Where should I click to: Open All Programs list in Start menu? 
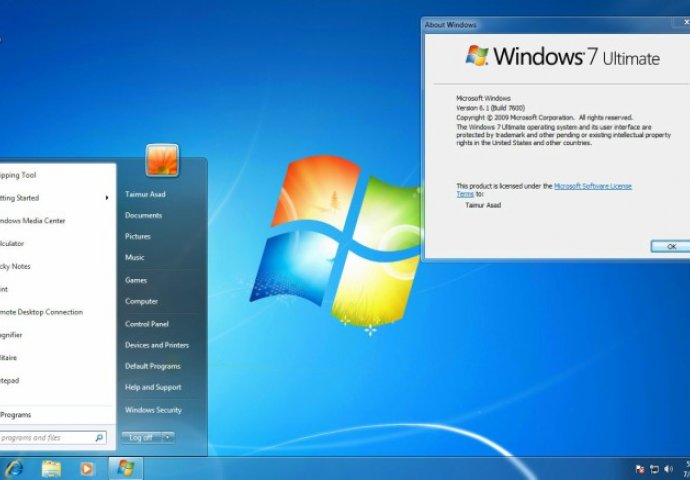point(18,414)
